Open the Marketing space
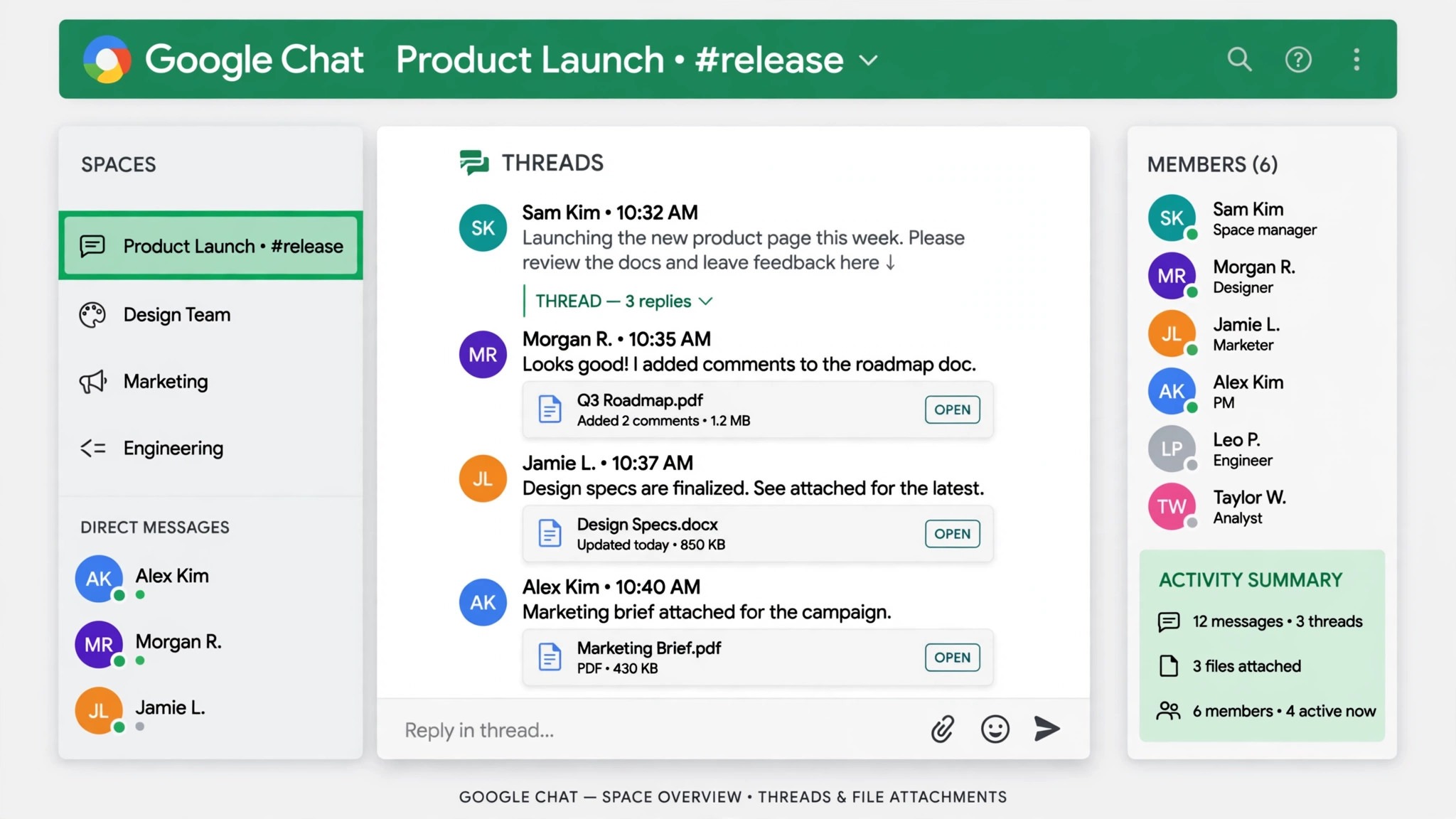 pos(210,381)
